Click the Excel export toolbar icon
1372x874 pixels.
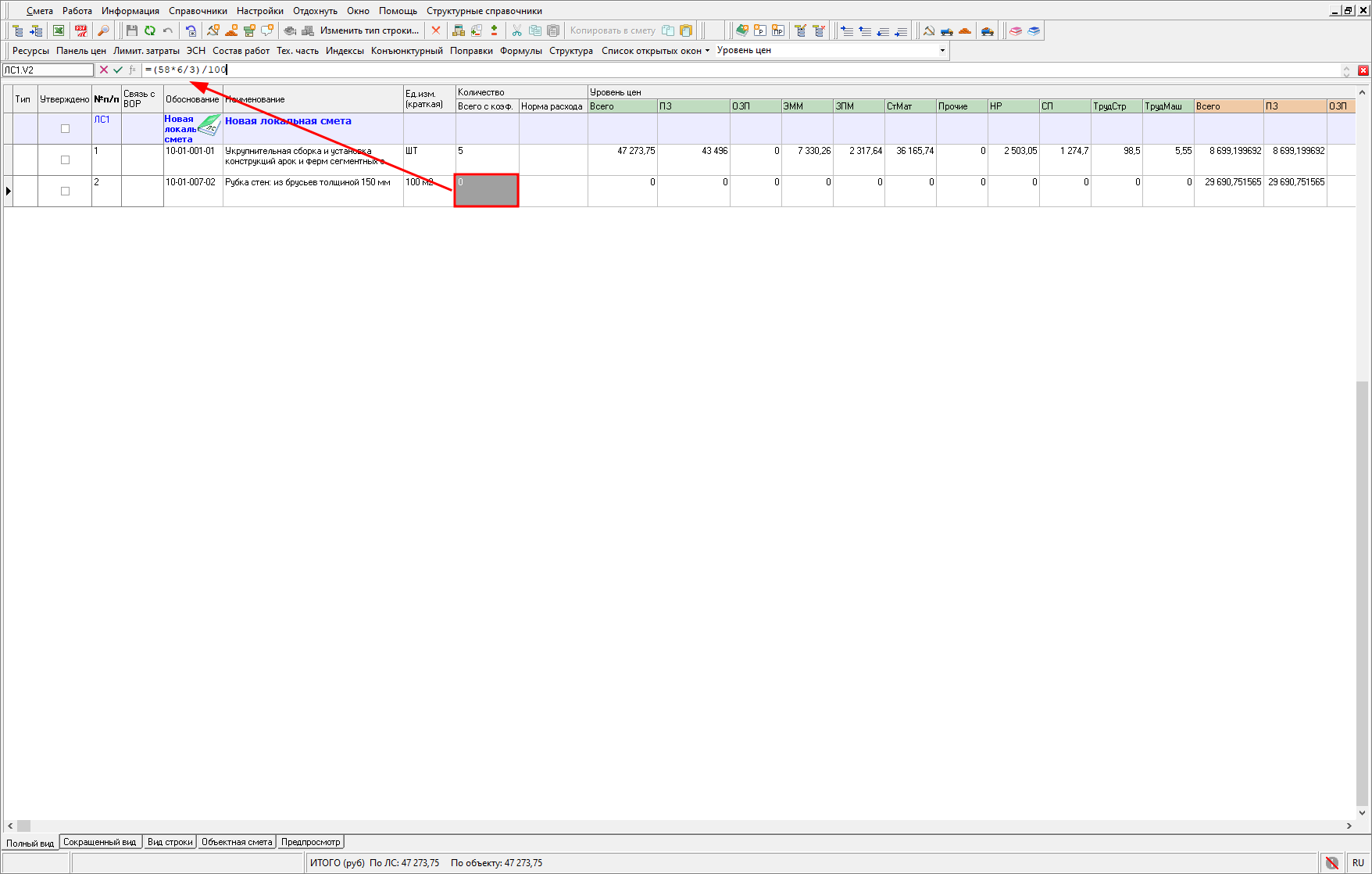click(59, 30)
